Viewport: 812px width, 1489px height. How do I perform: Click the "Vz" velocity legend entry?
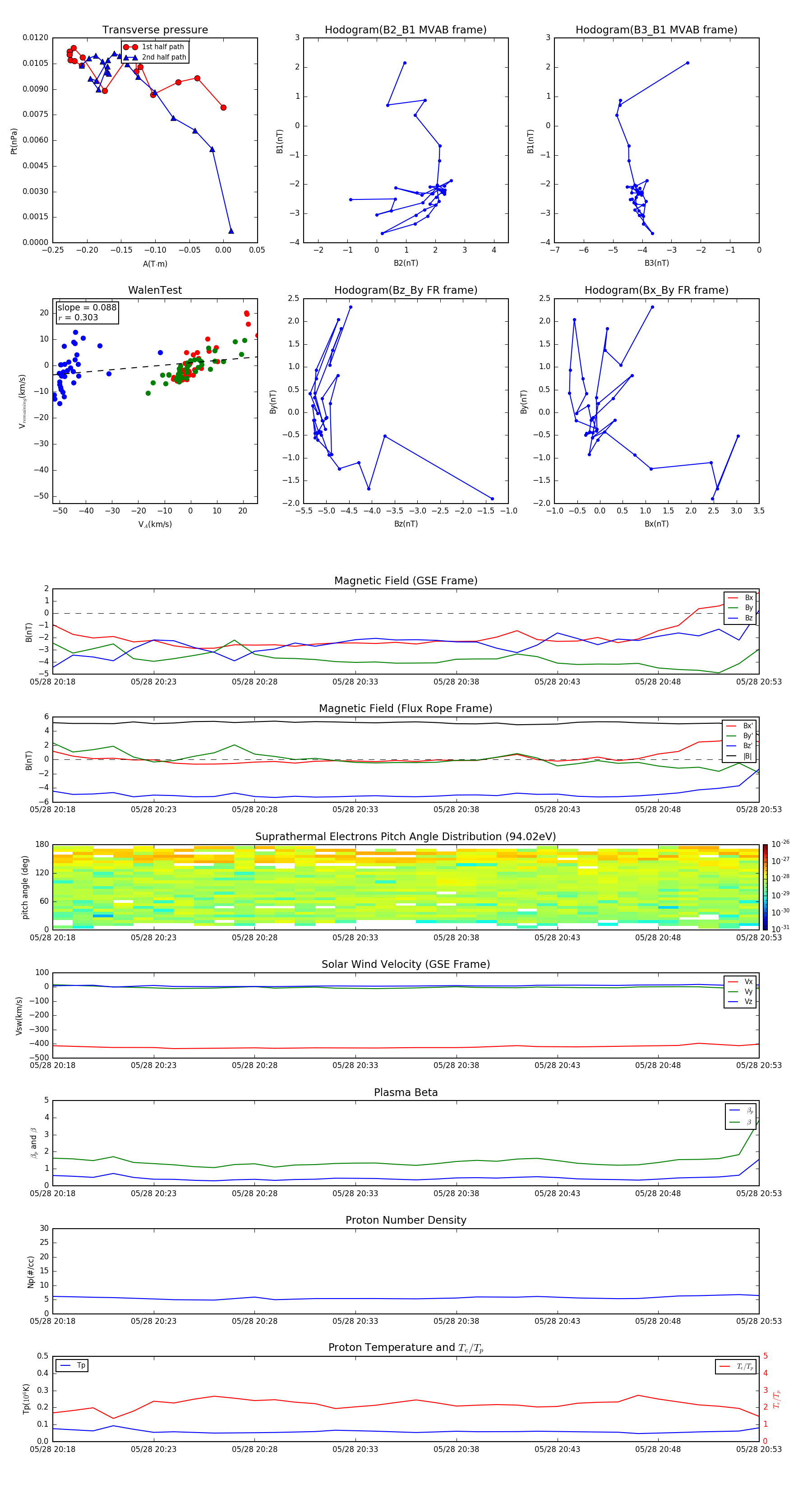(741, 1002)
